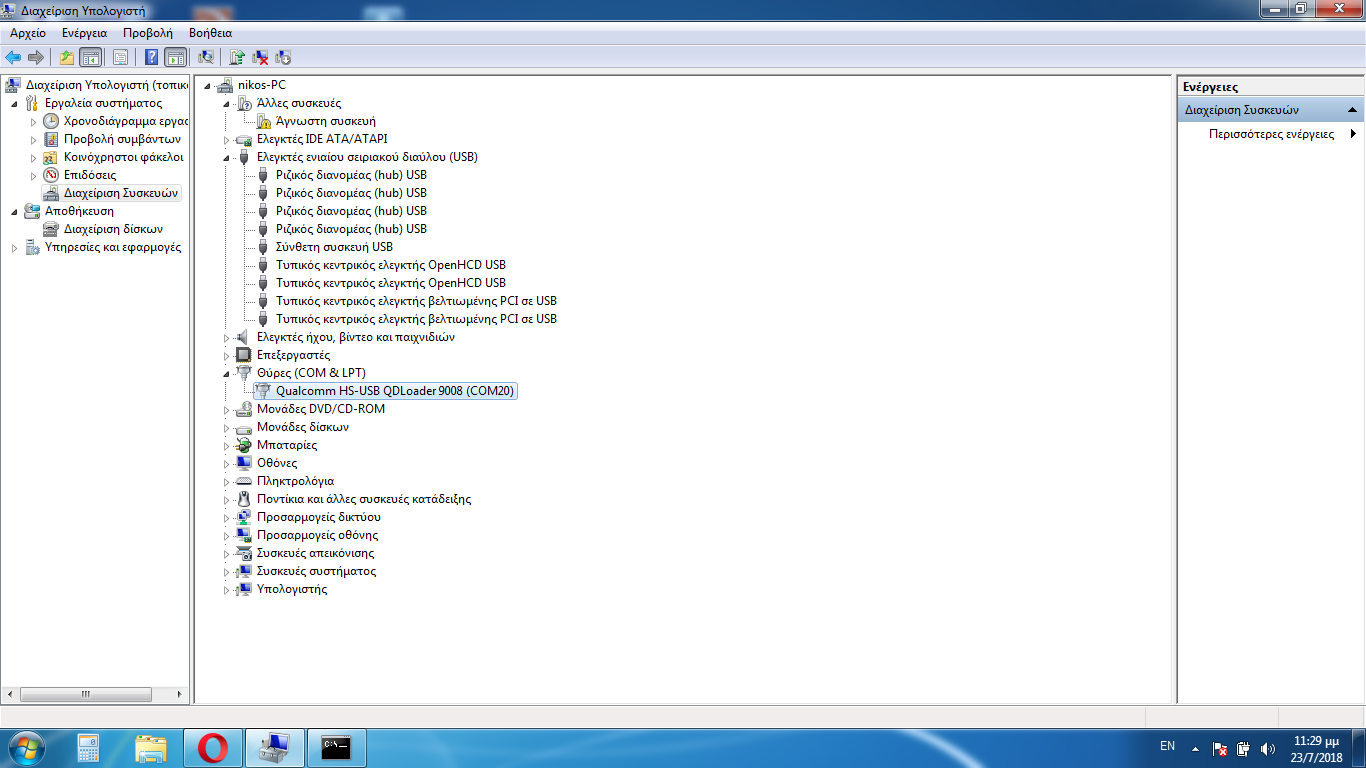Select Προσαρμογείς οθόνης category
Viewport: 1366px width, 768px height.
click(317, 535)
